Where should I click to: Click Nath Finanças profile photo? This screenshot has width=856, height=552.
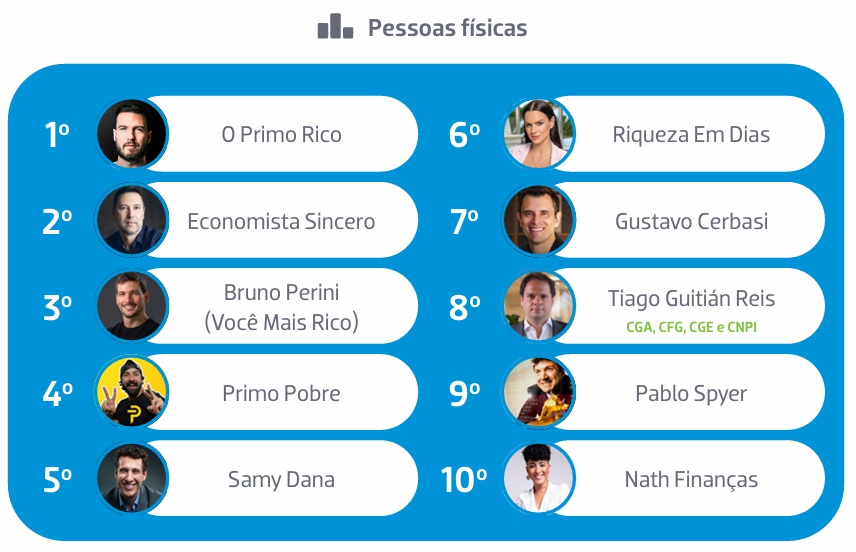(x=539, y=478)
